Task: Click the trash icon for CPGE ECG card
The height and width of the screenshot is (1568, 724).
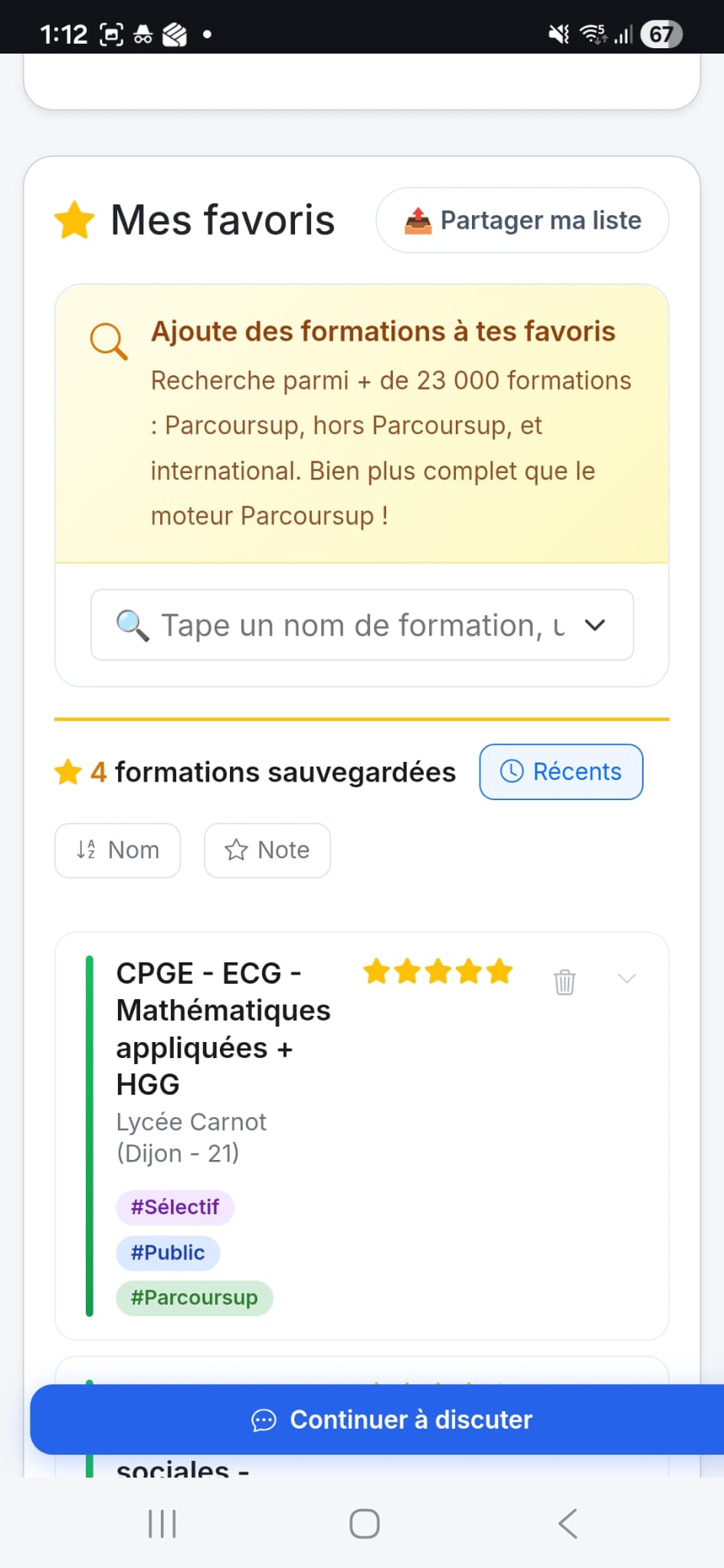Action: pos(565,982)
